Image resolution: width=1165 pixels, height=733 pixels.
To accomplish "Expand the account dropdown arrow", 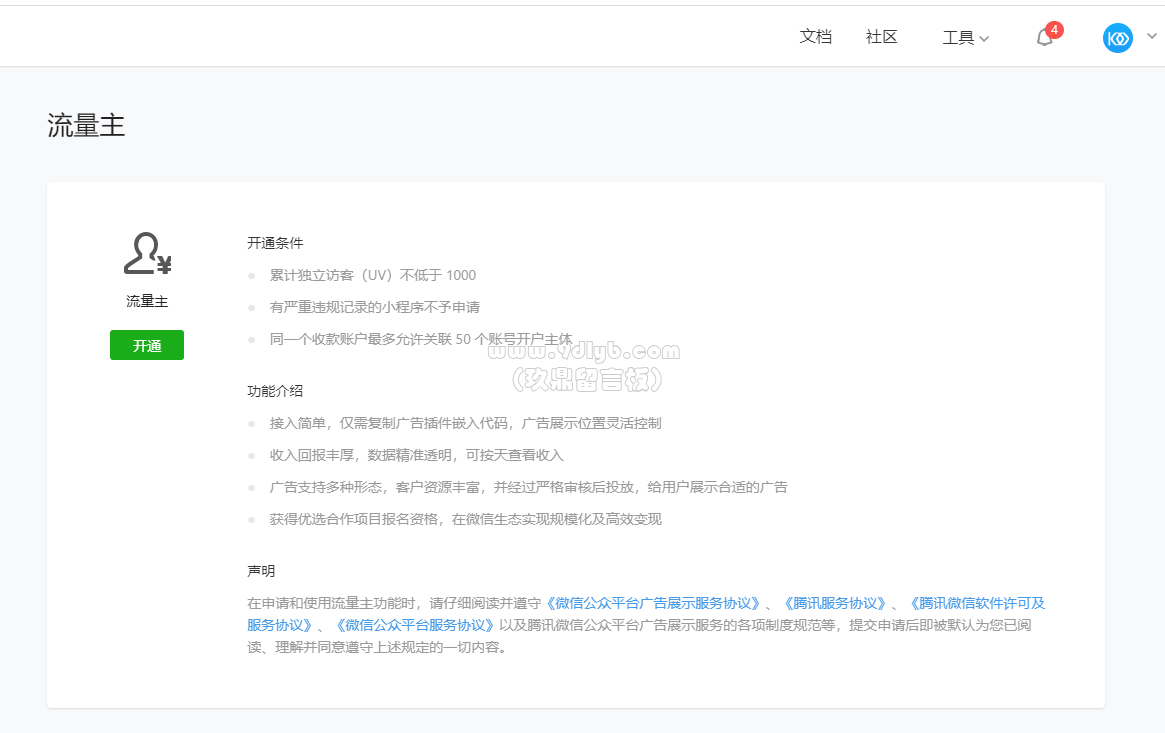I will click(x=1152, y=36).
